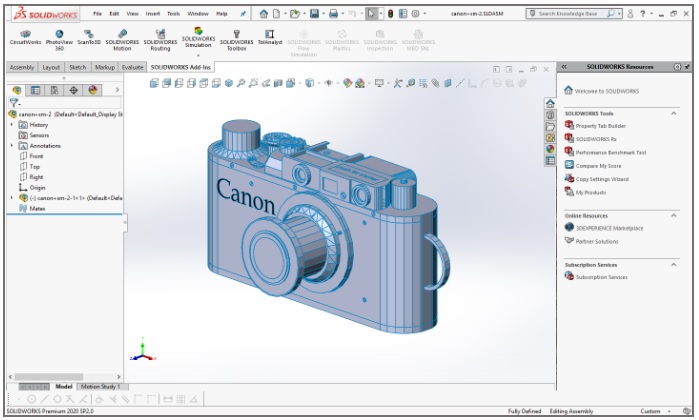
Task: Collapse the Online Resources section
Action: click(674, 216)
